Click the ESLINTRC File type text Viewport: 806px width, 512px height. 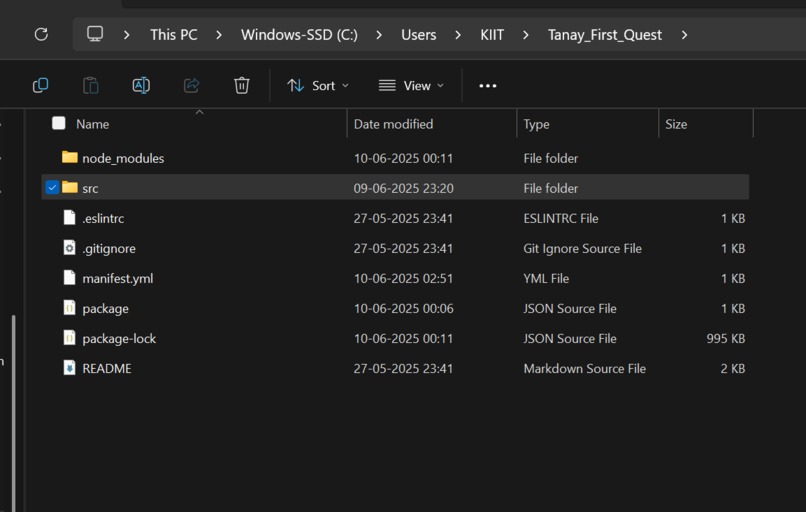(x=561, y=218)
